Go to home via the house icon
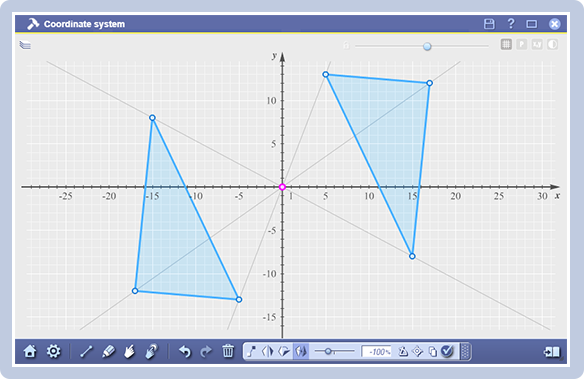 [x=30, y=351]
